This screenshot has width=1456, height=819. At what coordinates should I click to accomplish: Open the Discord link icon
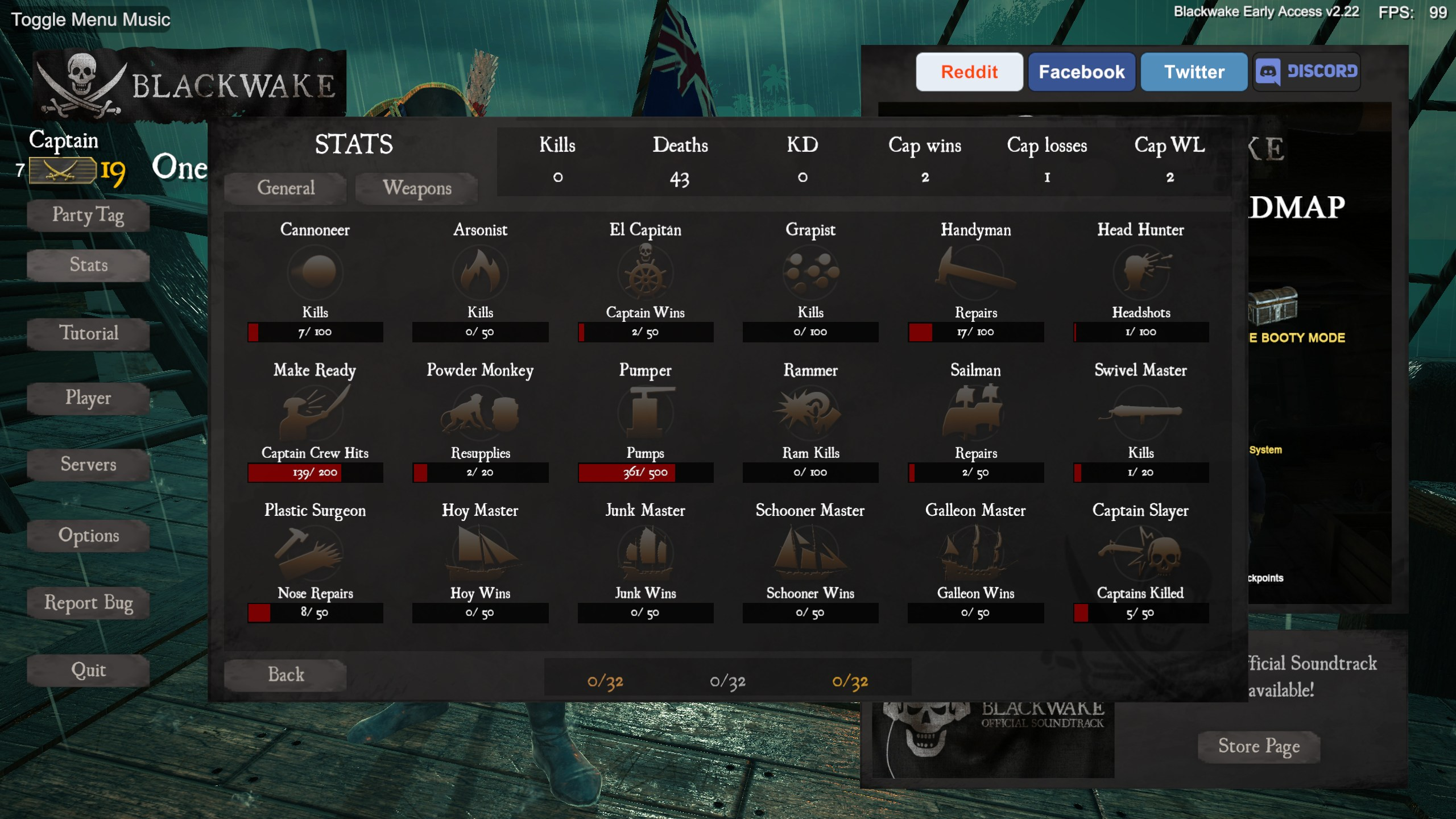pyautogui.click(x=1307, y=72)
